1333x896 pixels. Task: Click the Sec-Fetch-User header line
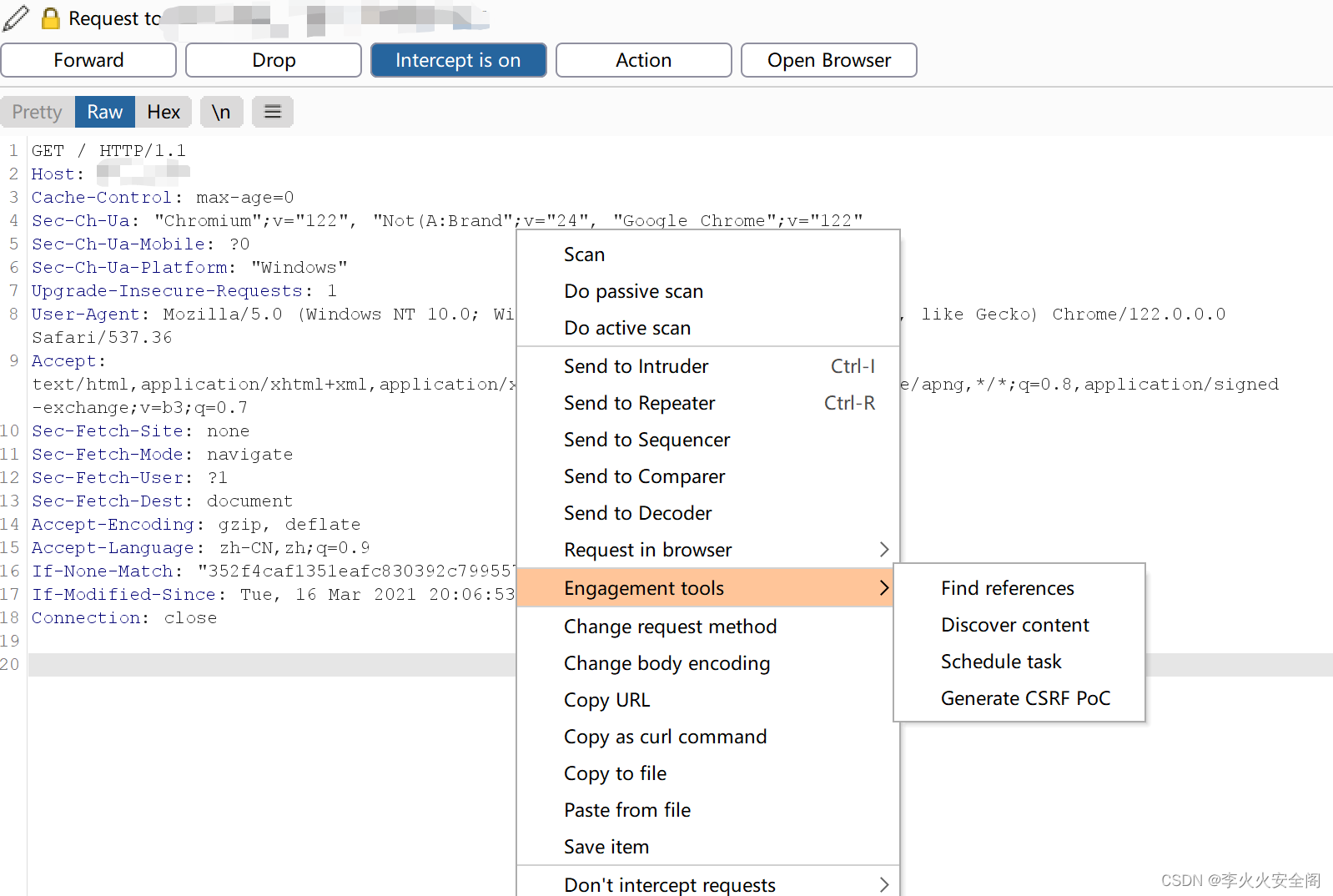(129, 478)
